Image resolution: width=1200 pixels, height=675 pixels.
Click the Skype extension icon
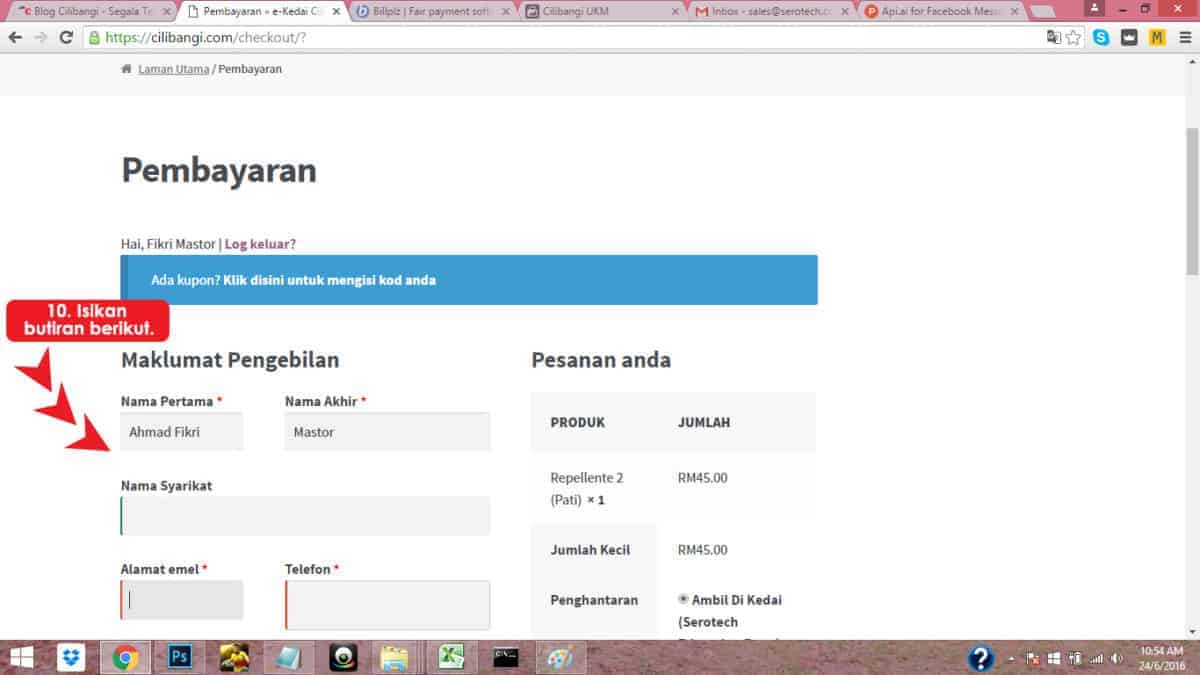point(1101,37)
